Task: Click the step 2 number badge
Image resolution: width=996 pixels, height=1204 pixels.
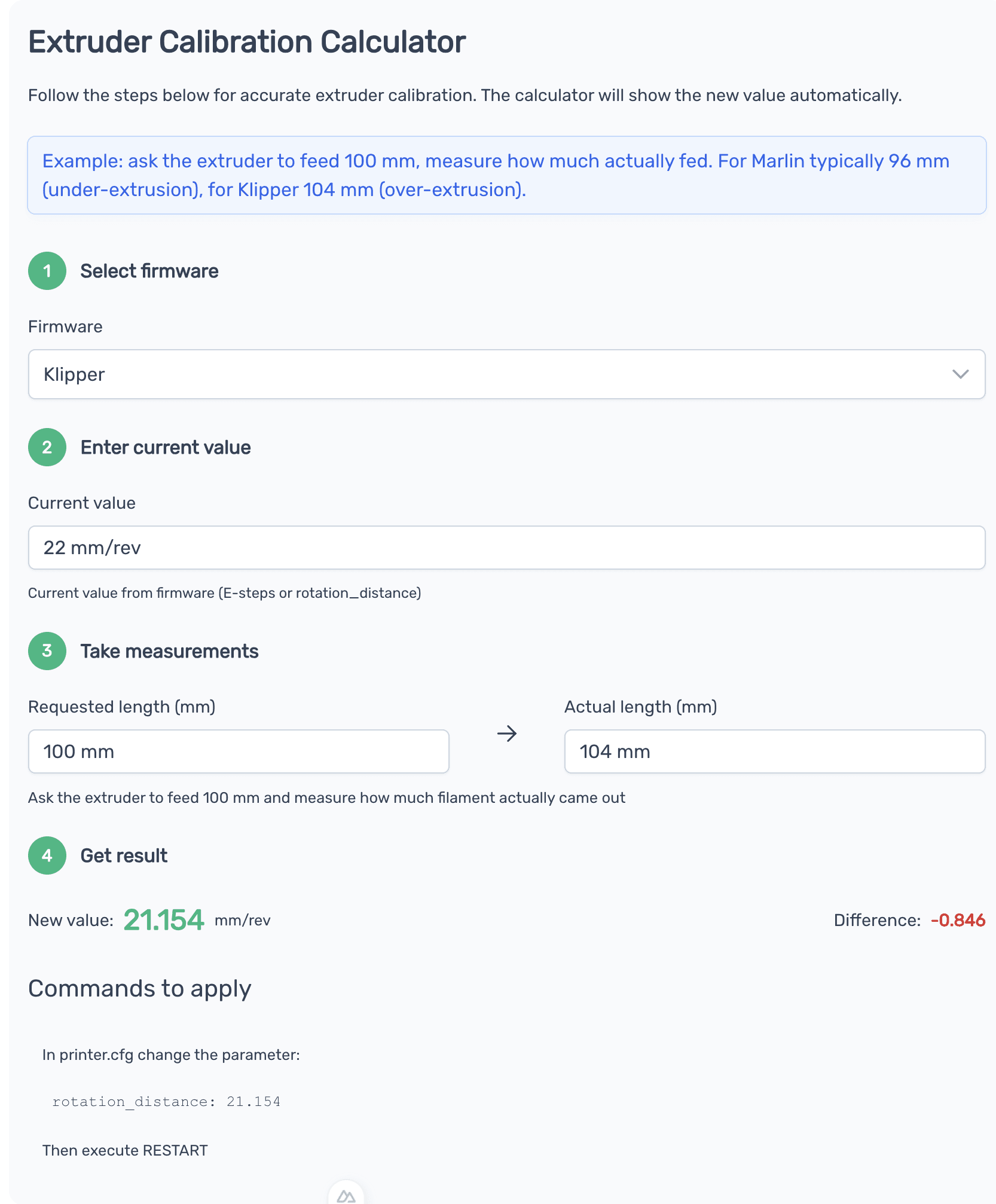Action: point(47,447)
